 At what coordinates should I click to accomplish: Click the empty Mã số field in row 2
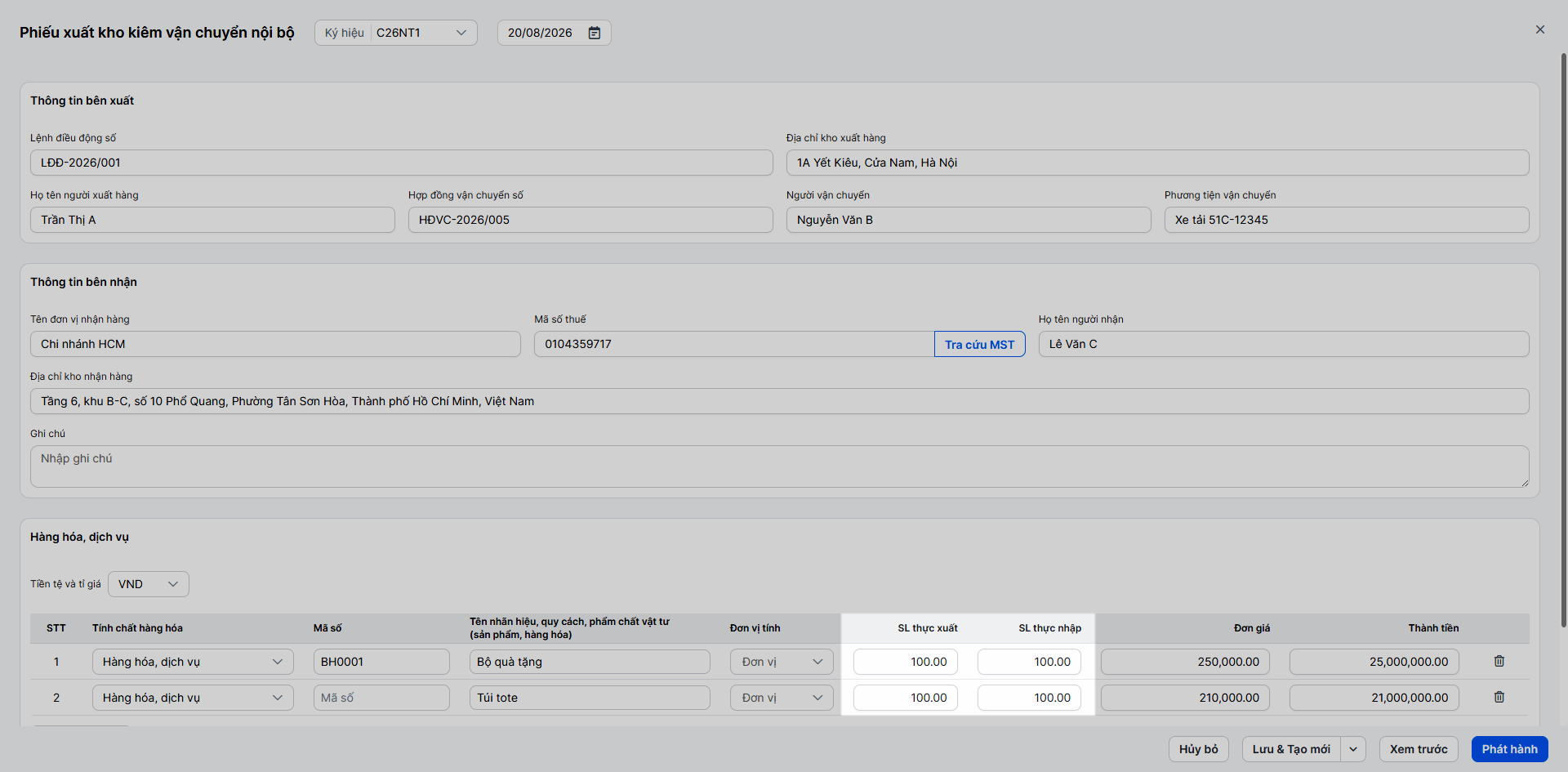381,698
